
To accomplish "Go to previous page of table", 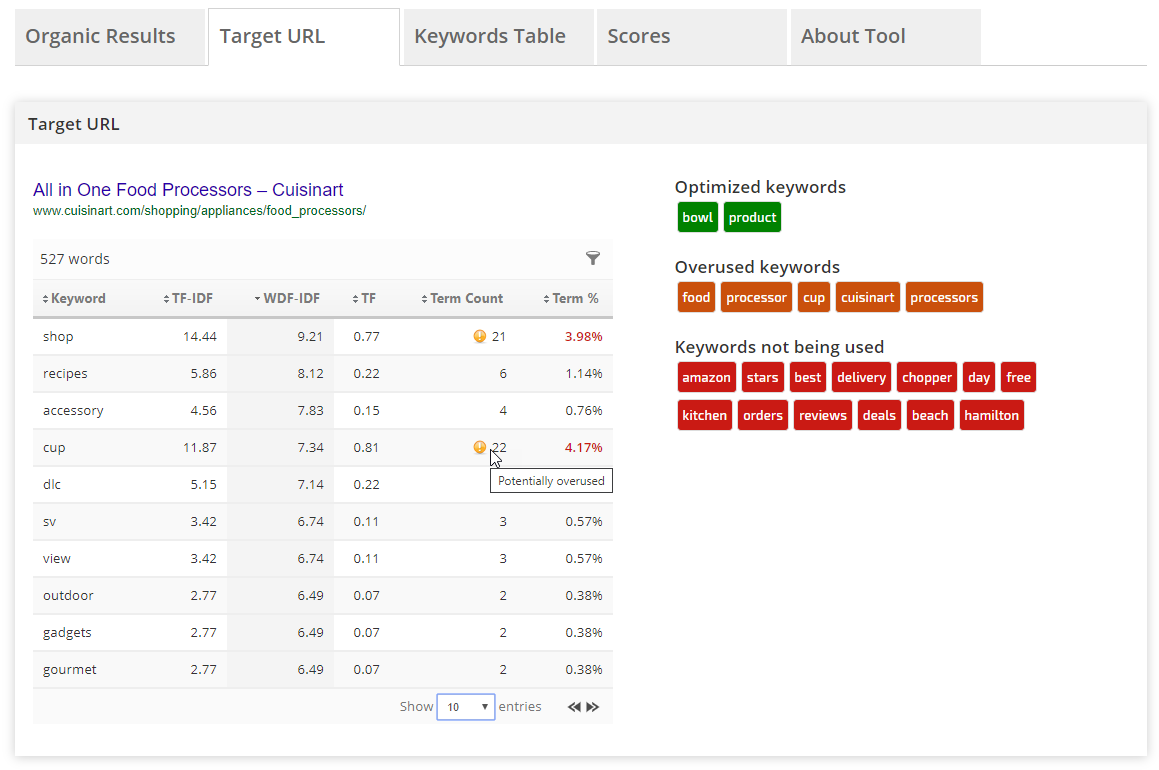I will (x=574, y=707).
